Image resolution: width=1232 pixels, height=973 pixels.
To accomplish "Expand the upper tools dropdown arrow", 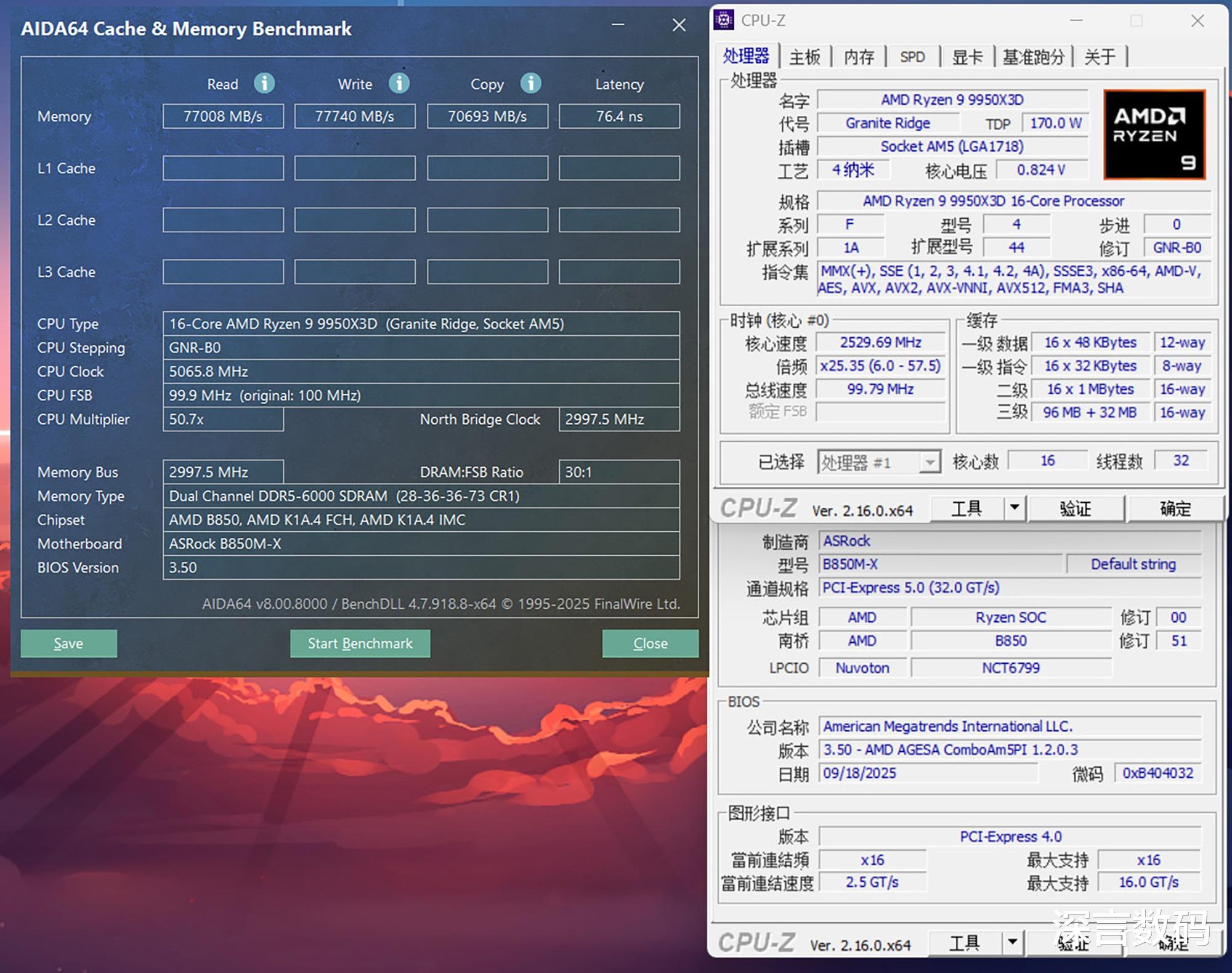I will point(1014,508).
